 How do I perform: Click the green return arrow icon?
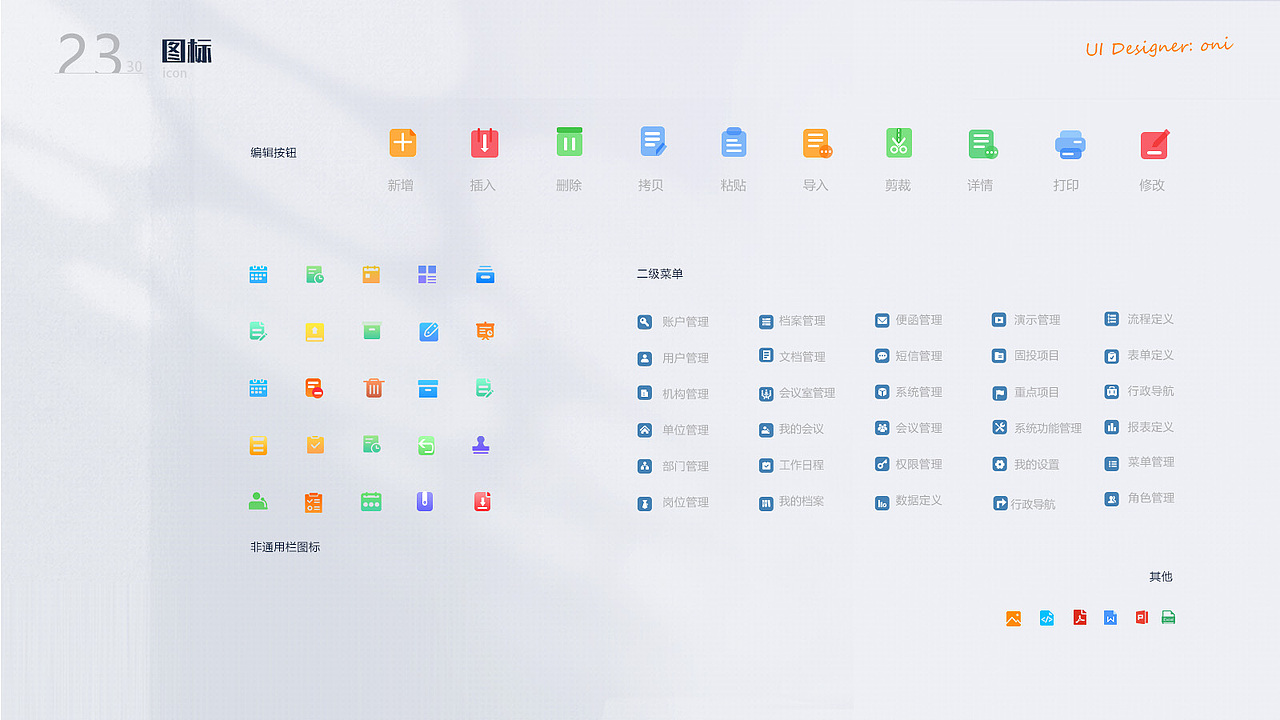(427, 445)
